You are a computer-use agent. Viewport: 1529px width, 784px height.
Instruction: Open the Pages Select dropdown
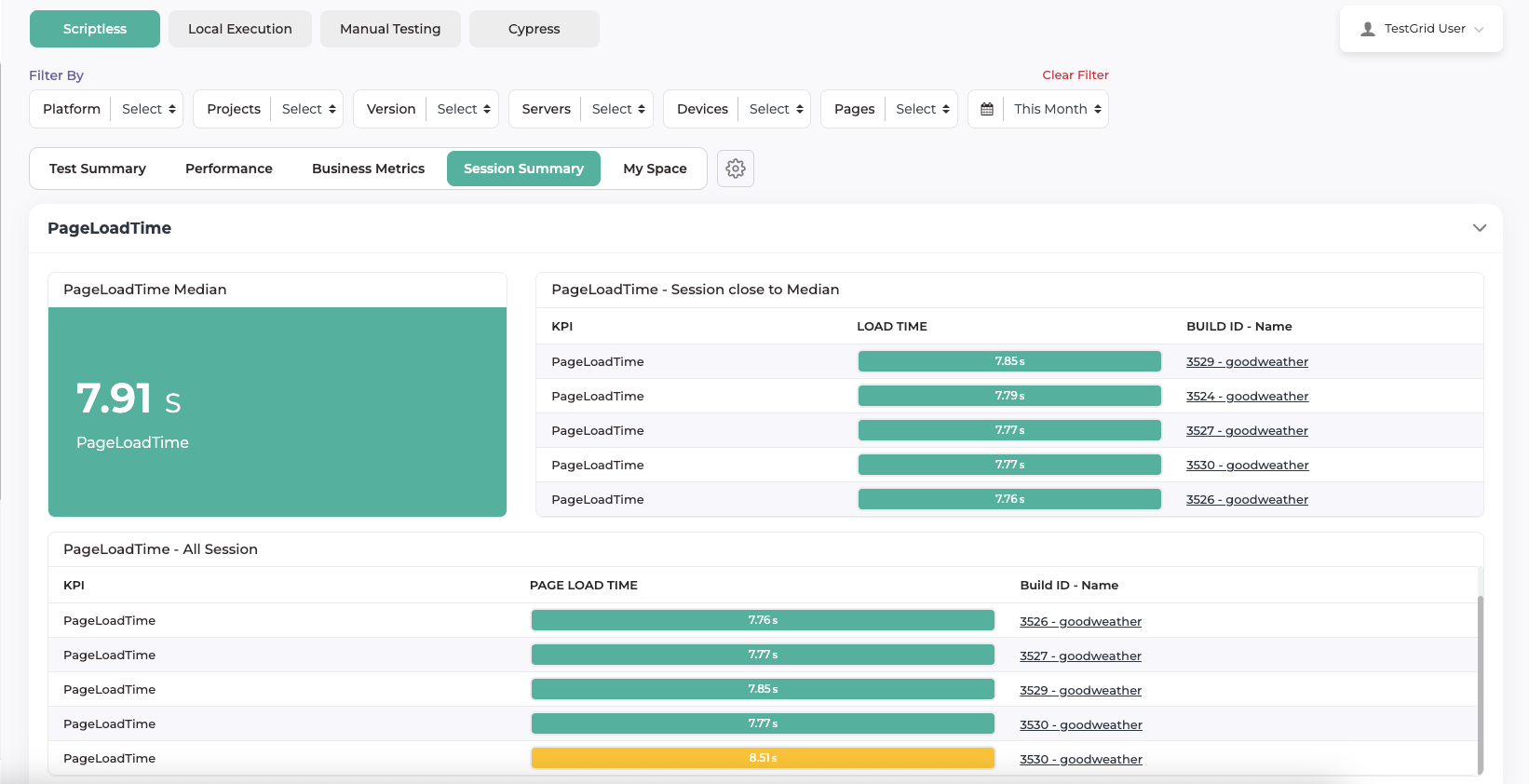(922, 109)
